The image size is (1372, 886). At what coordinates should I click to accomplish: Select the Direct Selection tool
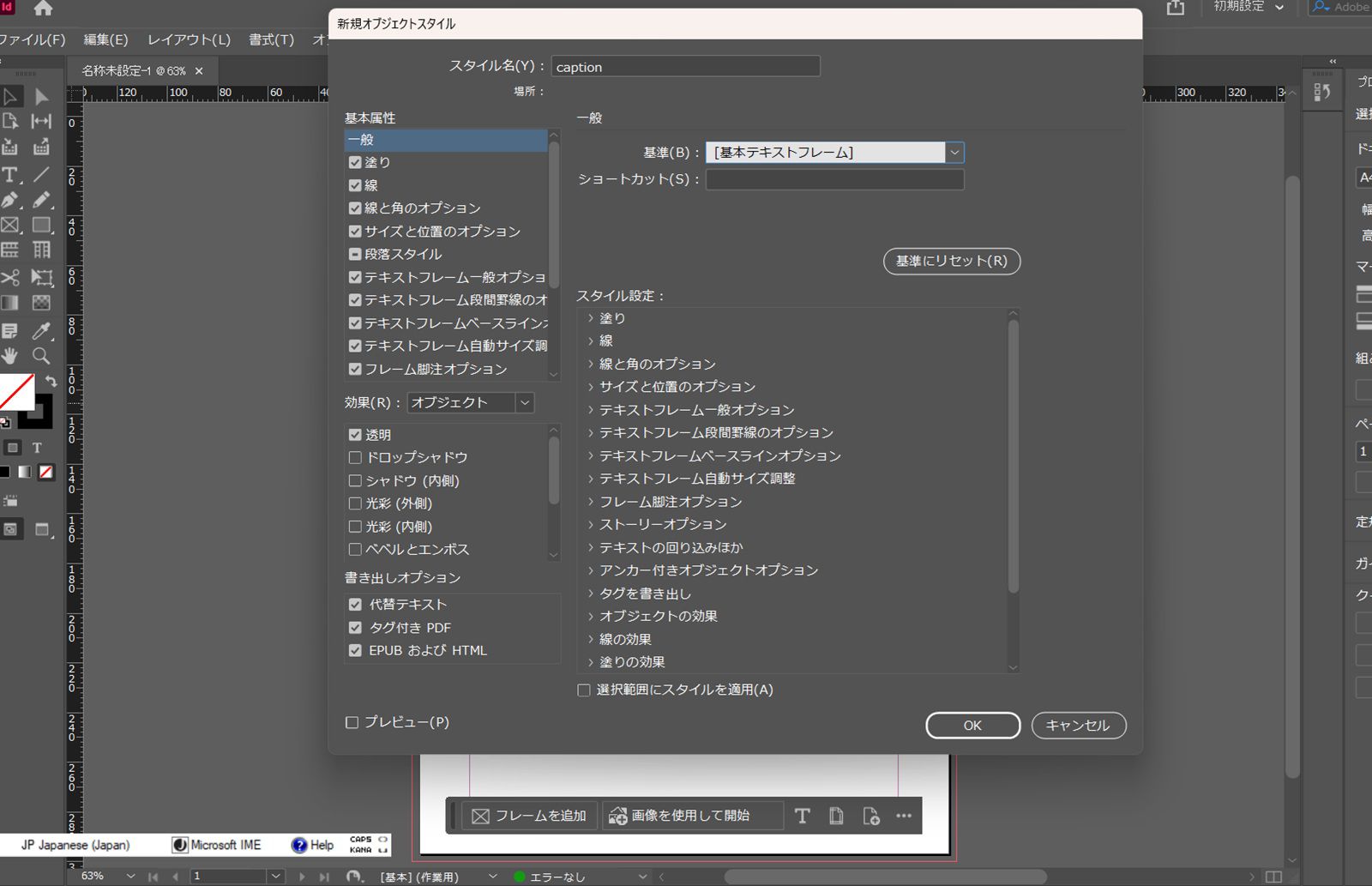[40, 97]
